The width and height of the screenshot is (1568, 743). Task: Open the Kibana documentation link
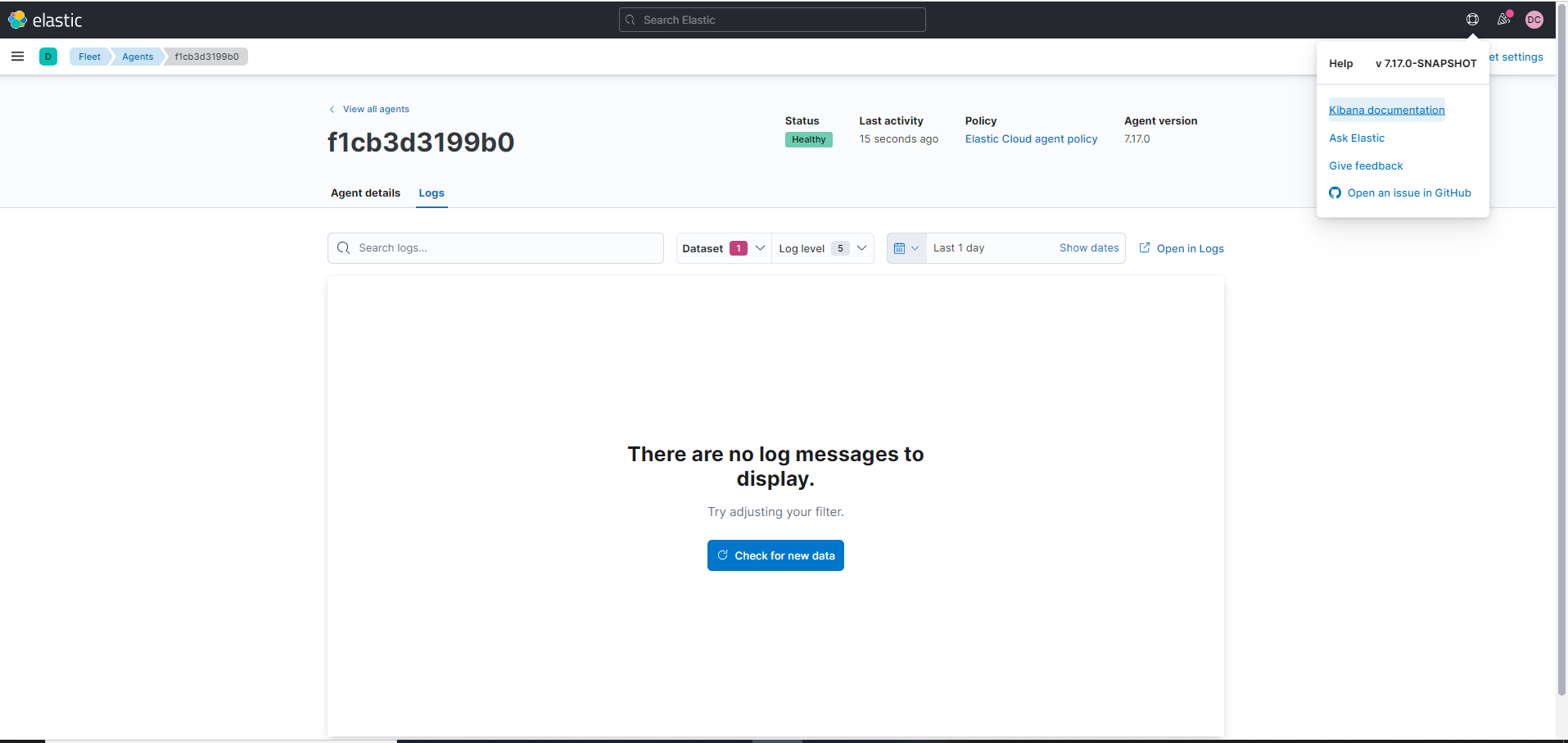(x=1386, y=109)
